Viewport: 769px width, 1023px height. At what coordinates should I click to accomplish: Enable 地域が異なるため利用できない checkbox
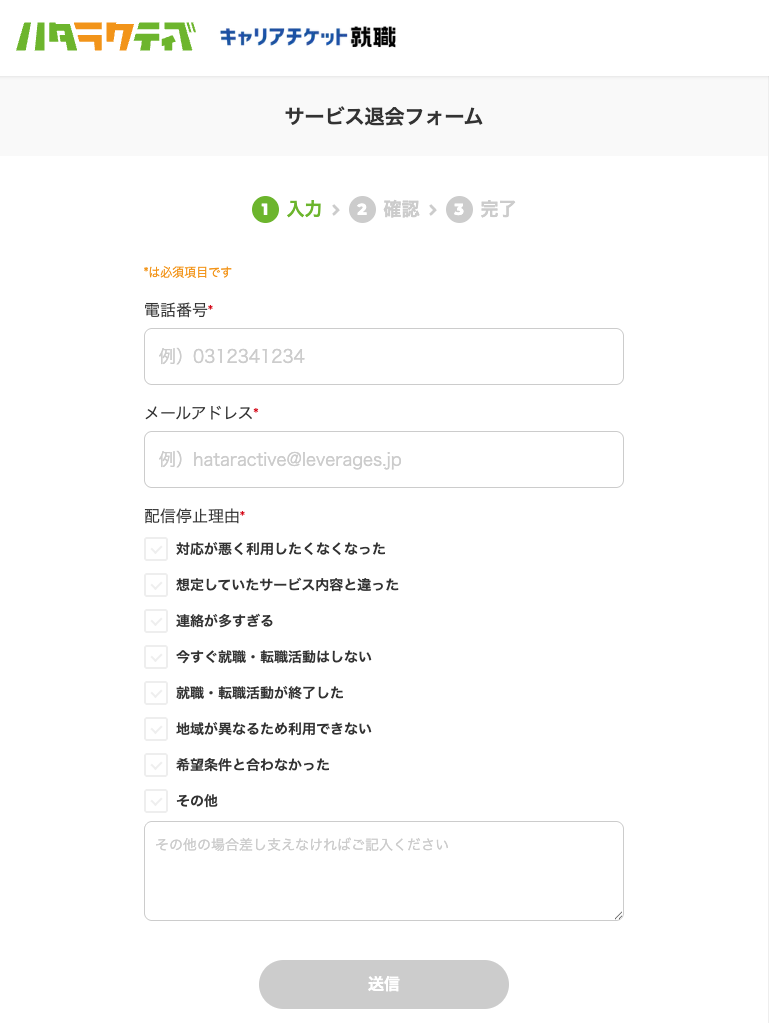(156, 729)
